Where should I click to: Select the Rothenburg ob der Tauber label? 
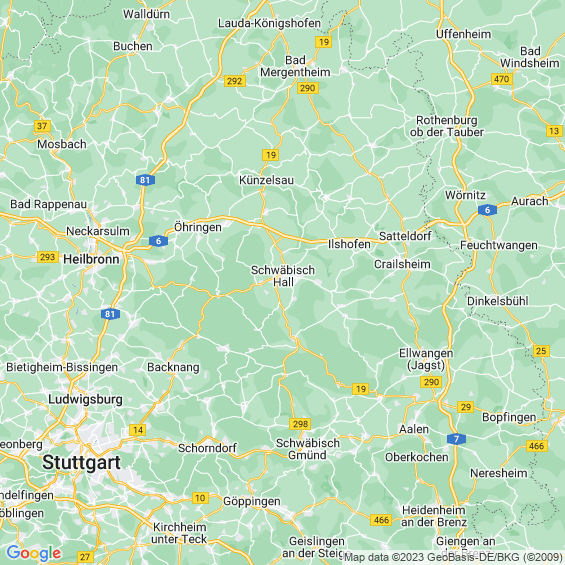(x=447, y=126)
